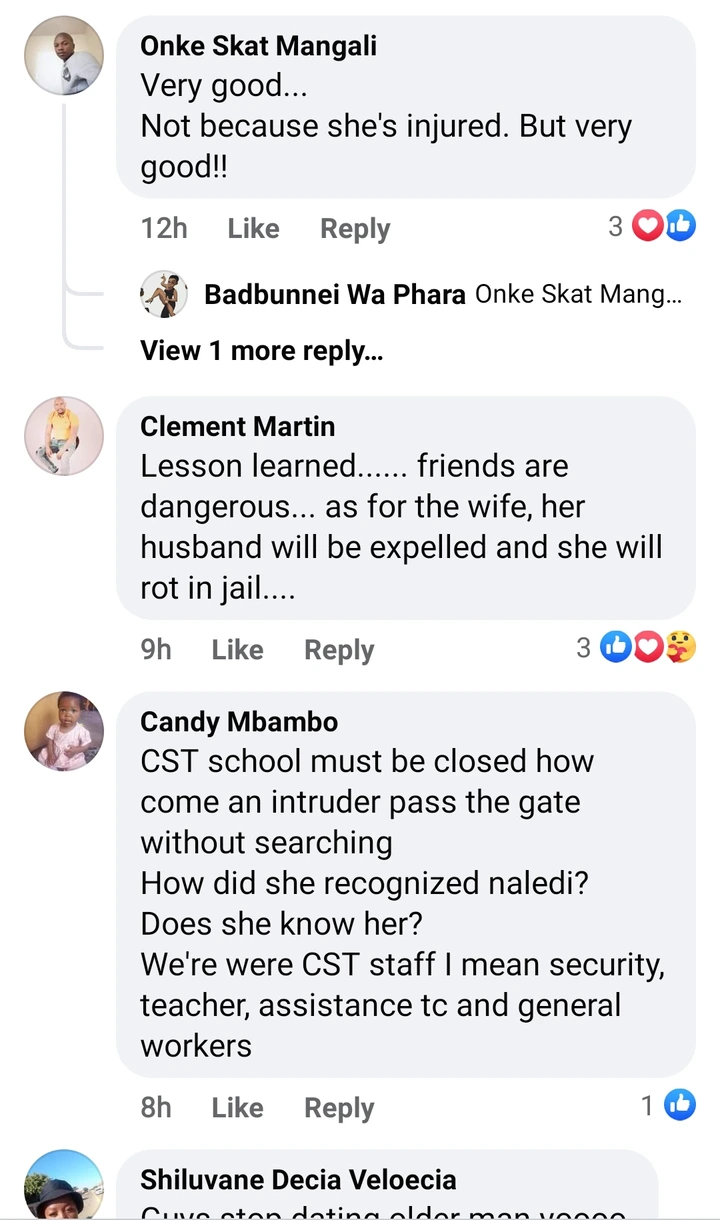Tap Badbunnei Wa Phara's small avatar

tap(164, 294)
